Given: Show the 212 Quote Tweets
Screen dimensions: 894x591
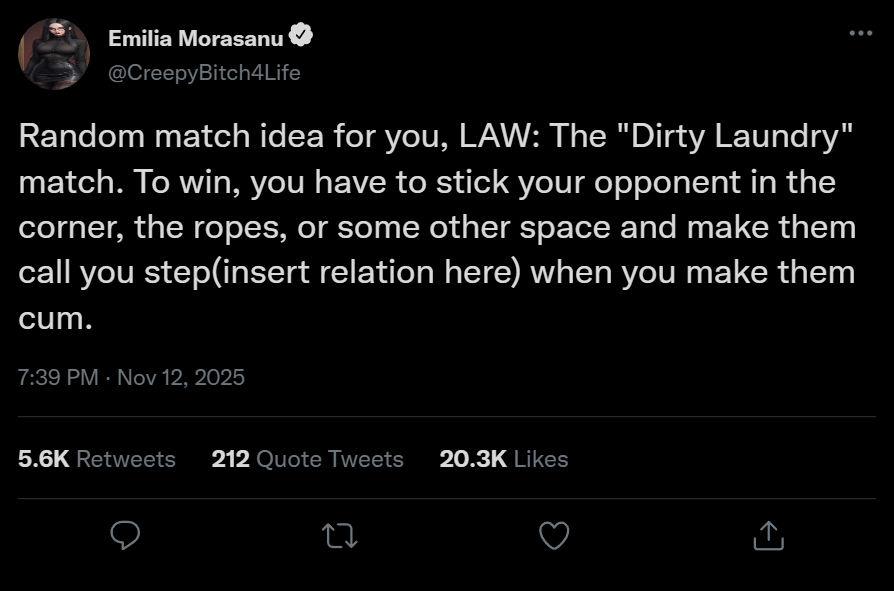Looking at the screenshot, I should (308, 459).
